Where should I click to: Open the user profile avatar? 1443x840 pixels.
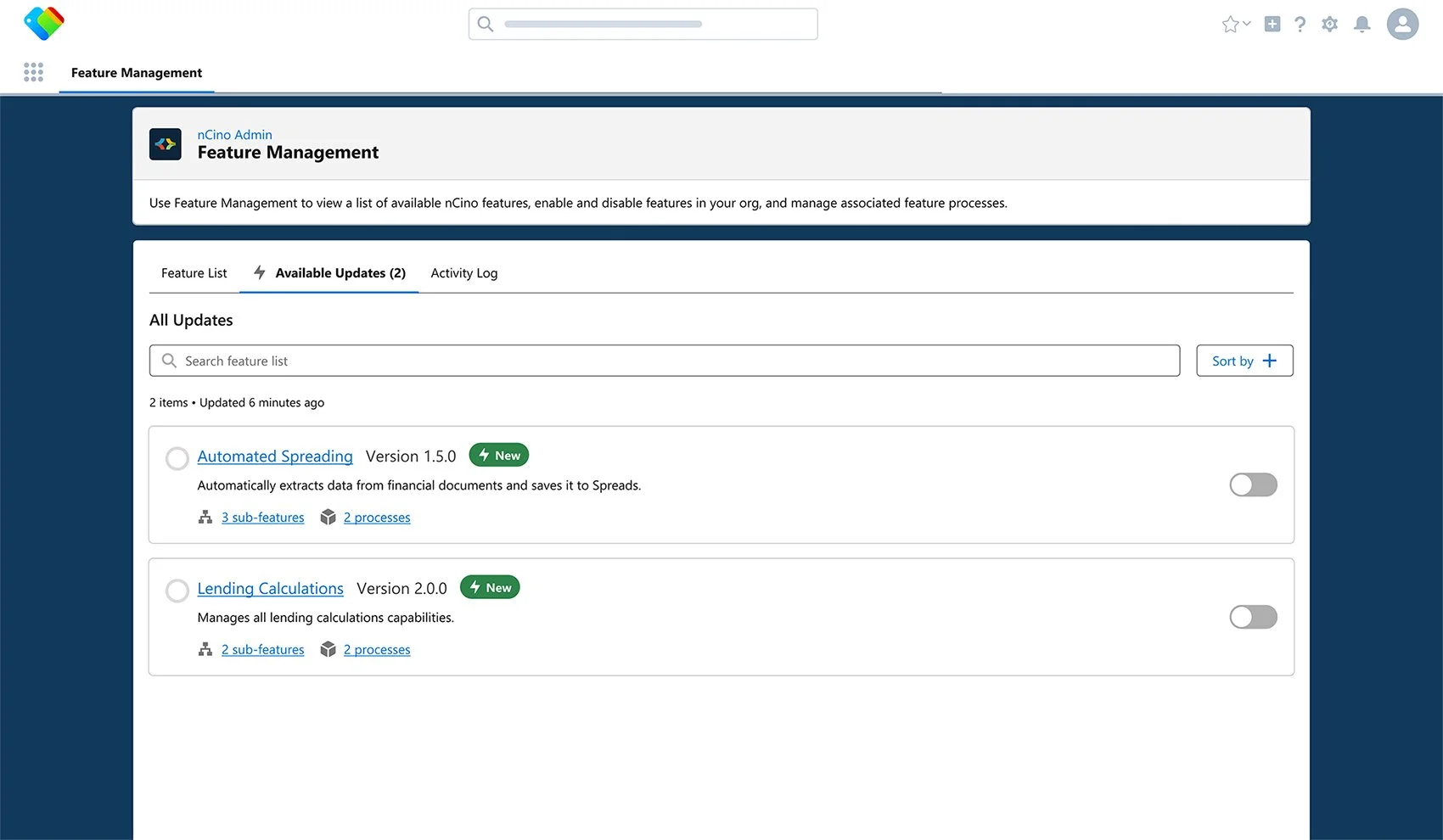1403,24
